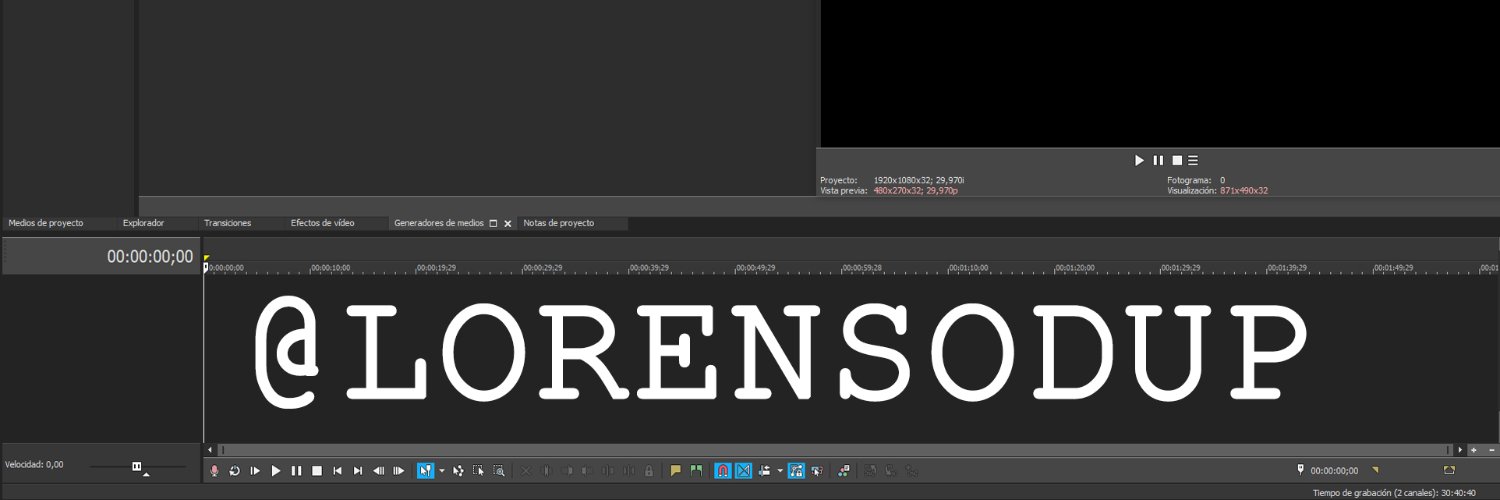Toggle Lock Envelopes to Events
1500x500 pixels.
(796, 471)
